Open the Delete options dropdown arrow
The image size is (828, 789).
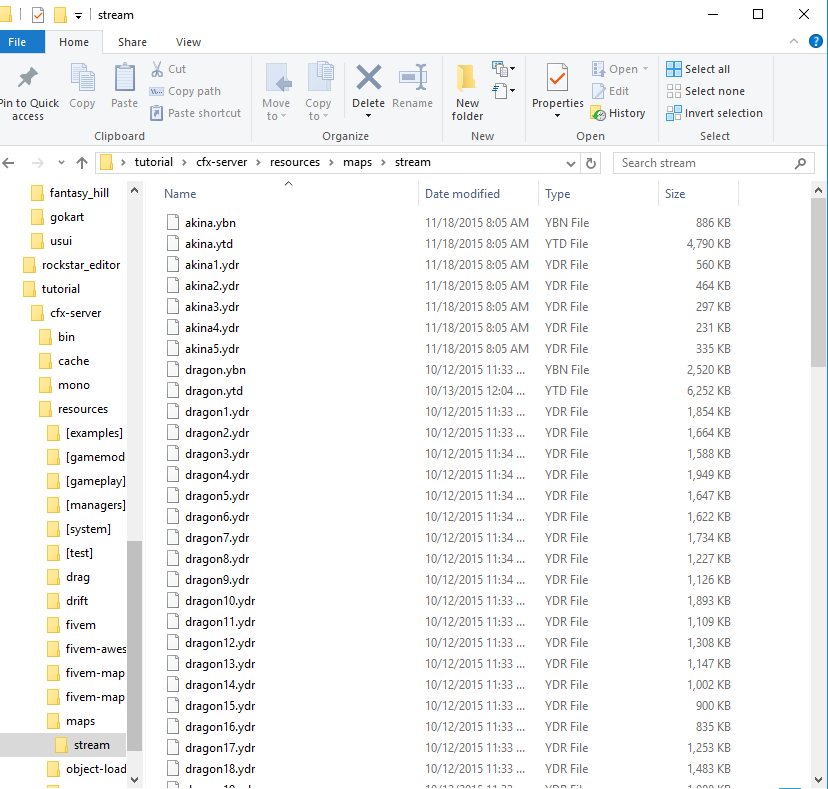point(369,116)
